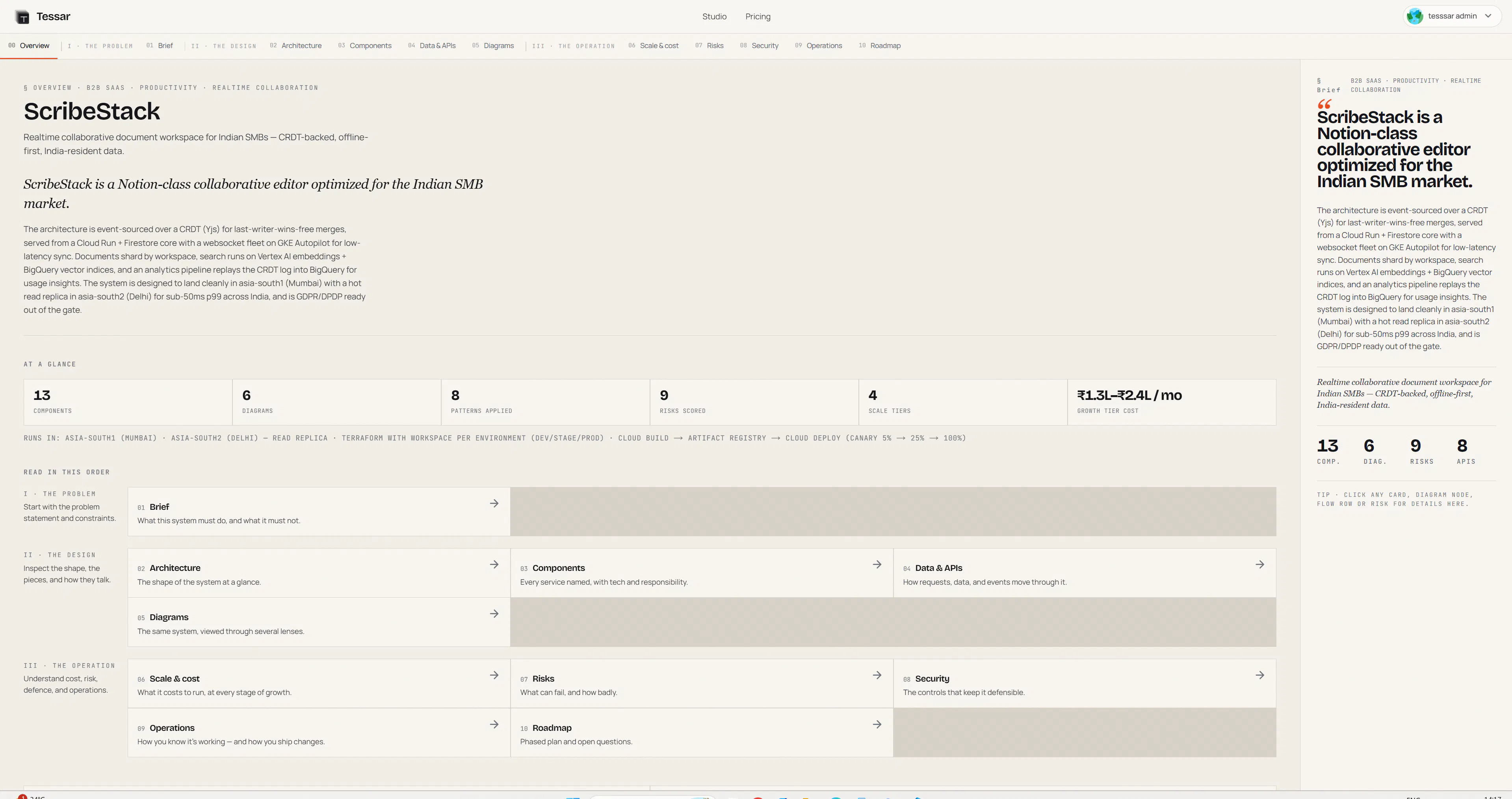Screen dimensions: 1512x799
Task: Click the 9 Risks Scored stat tile
Action: click(x=754, y=402)
